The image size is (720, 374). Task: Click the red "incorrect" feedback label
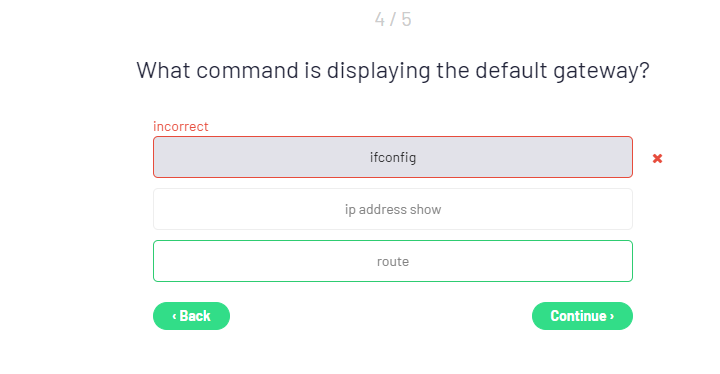[180, 126]
